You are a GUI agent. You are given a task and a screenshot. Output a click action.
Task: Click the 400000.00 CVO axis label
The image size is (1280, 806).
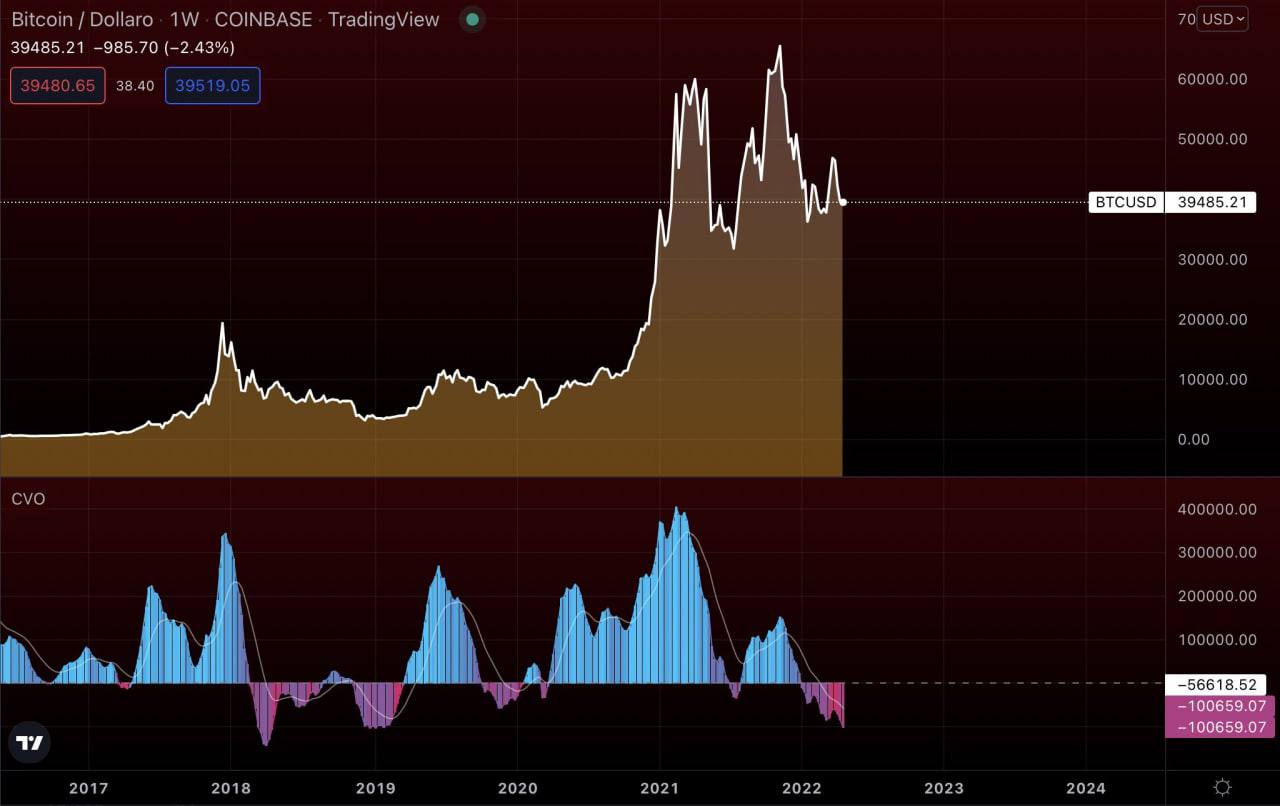pos(1216,509)
